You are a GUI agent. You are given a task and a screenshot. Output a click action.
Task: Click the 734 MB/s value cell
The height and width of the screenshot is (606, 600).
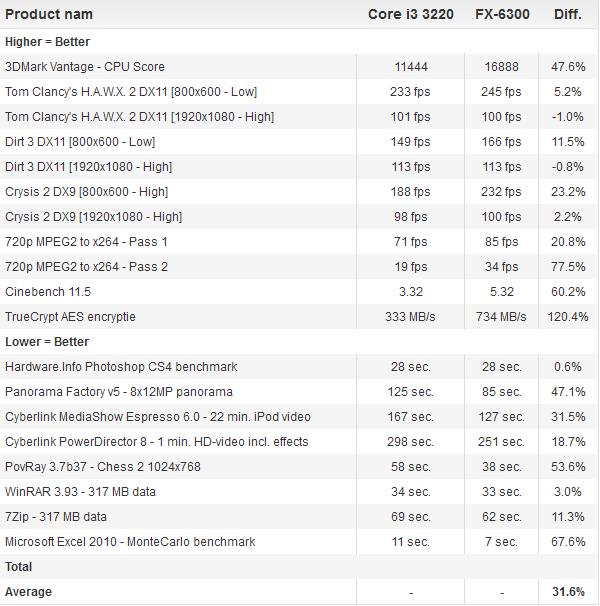[x=499, y=317]
